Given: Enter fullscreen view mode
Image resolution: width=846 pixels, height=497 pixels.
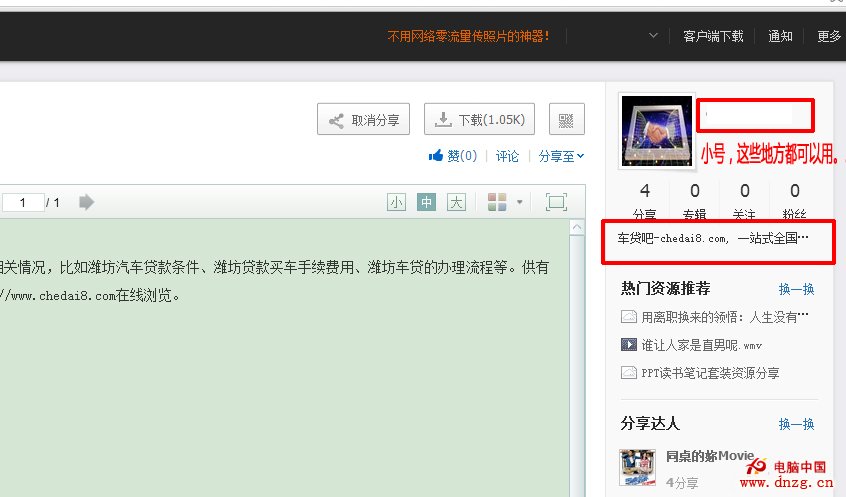Looking at the screenshot, I should pyautogui.click(x=556, y=202).
